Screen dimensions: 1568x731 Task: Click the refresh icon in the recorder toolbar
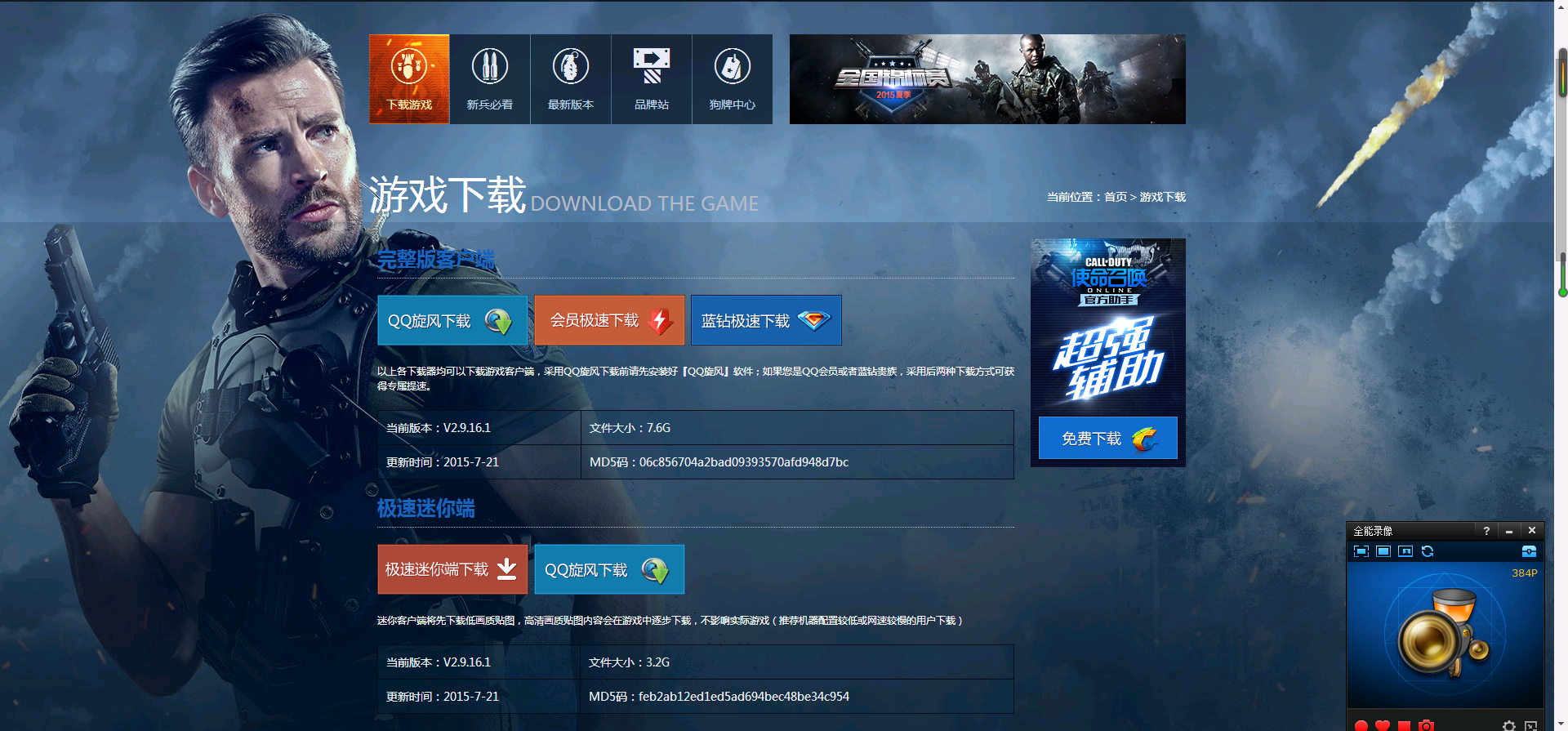tap(1428, 551)
